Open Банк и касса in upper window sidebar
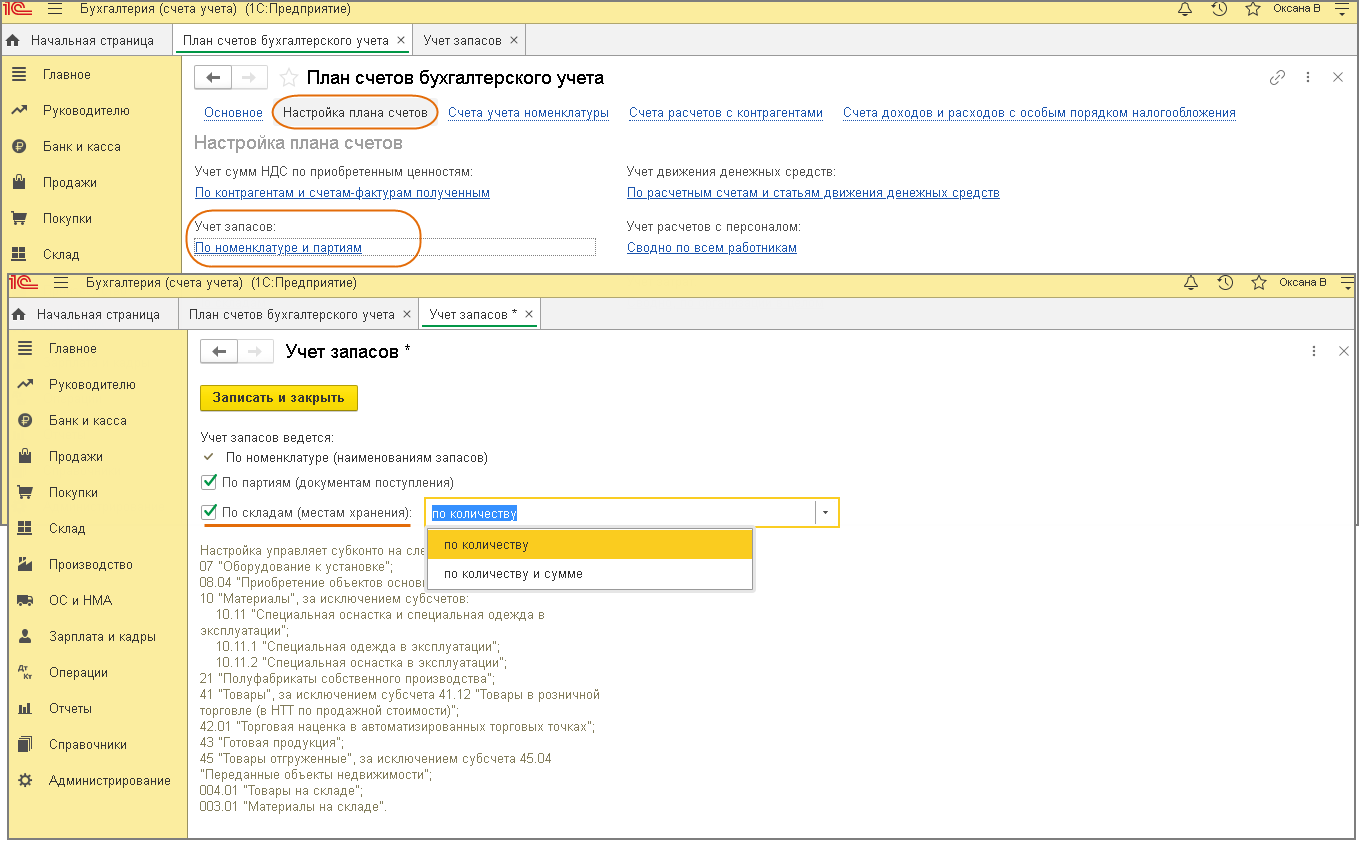Screen dimensions: 1359x842 point(81,147)
